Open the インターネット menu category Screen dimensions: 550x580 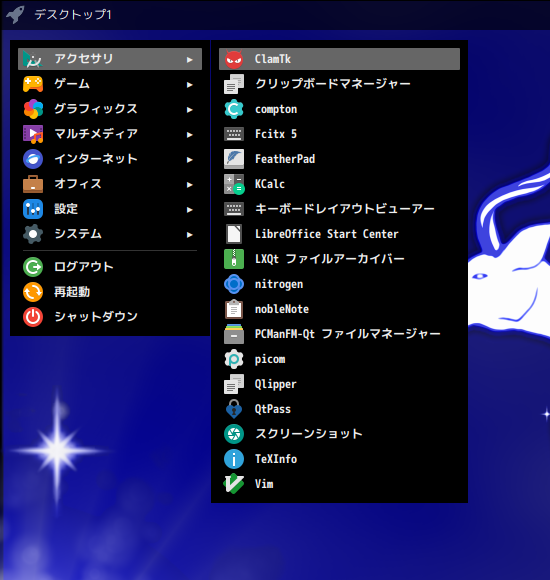pyautogui.click(x=110, y=159)
